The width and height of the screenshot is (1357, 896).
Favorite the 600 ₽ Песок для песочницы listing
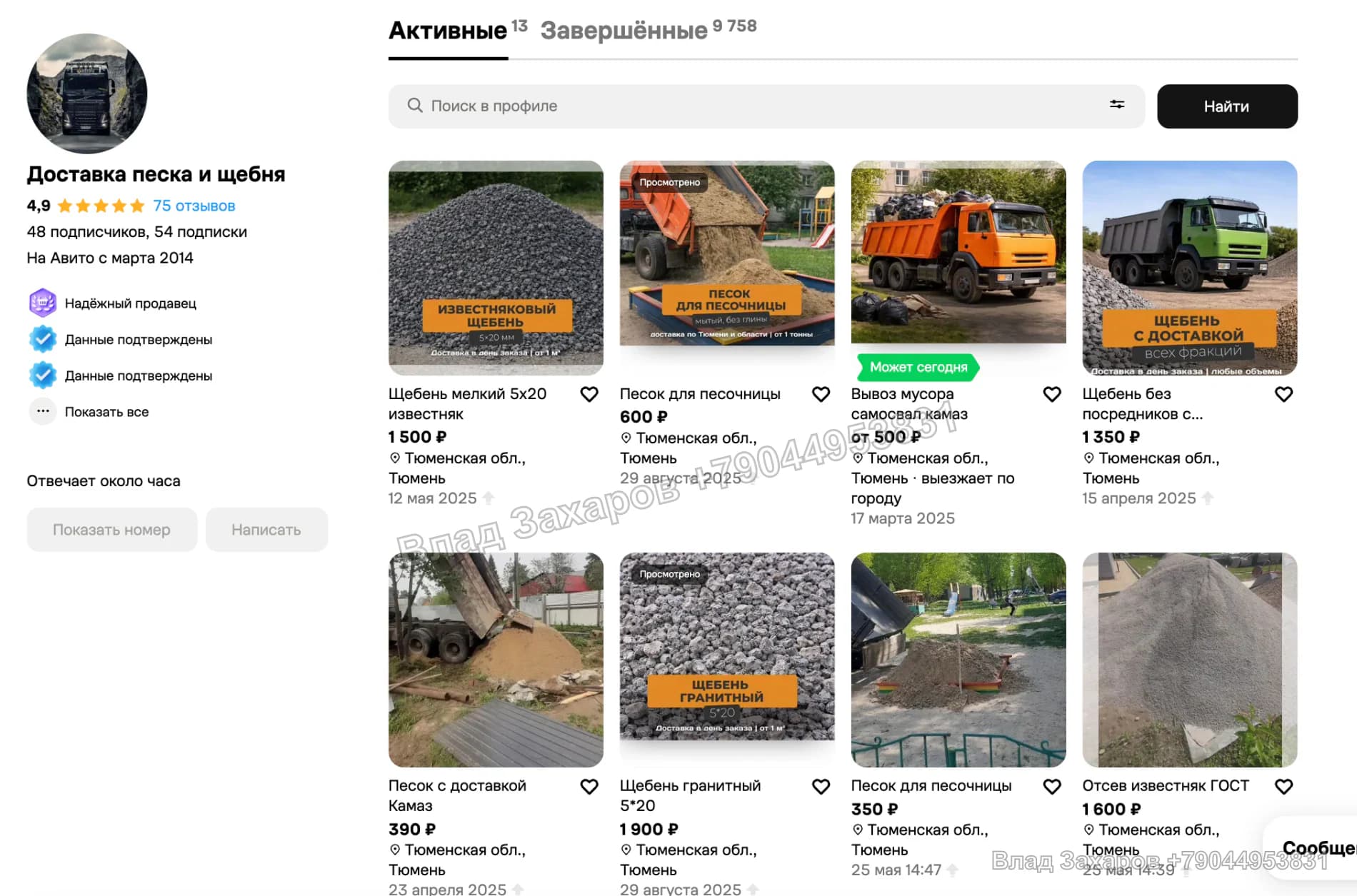click(821, 394)
